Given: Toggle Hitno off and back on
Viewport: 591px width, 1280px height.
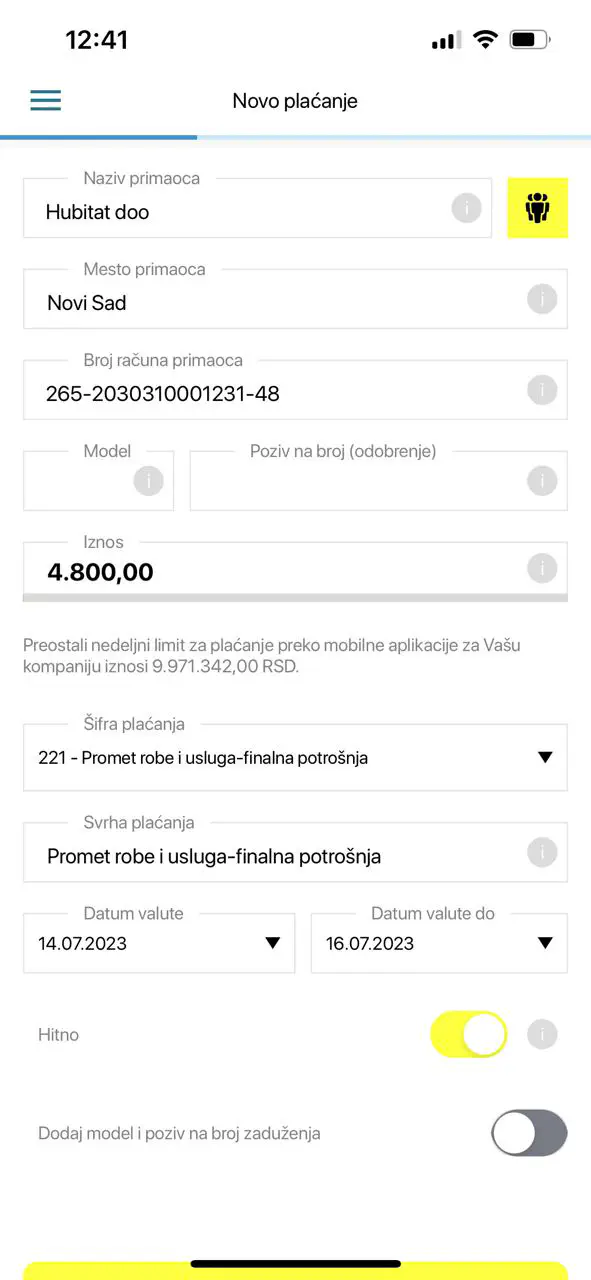Looking at the screenshot, I should pos(468,1034).
